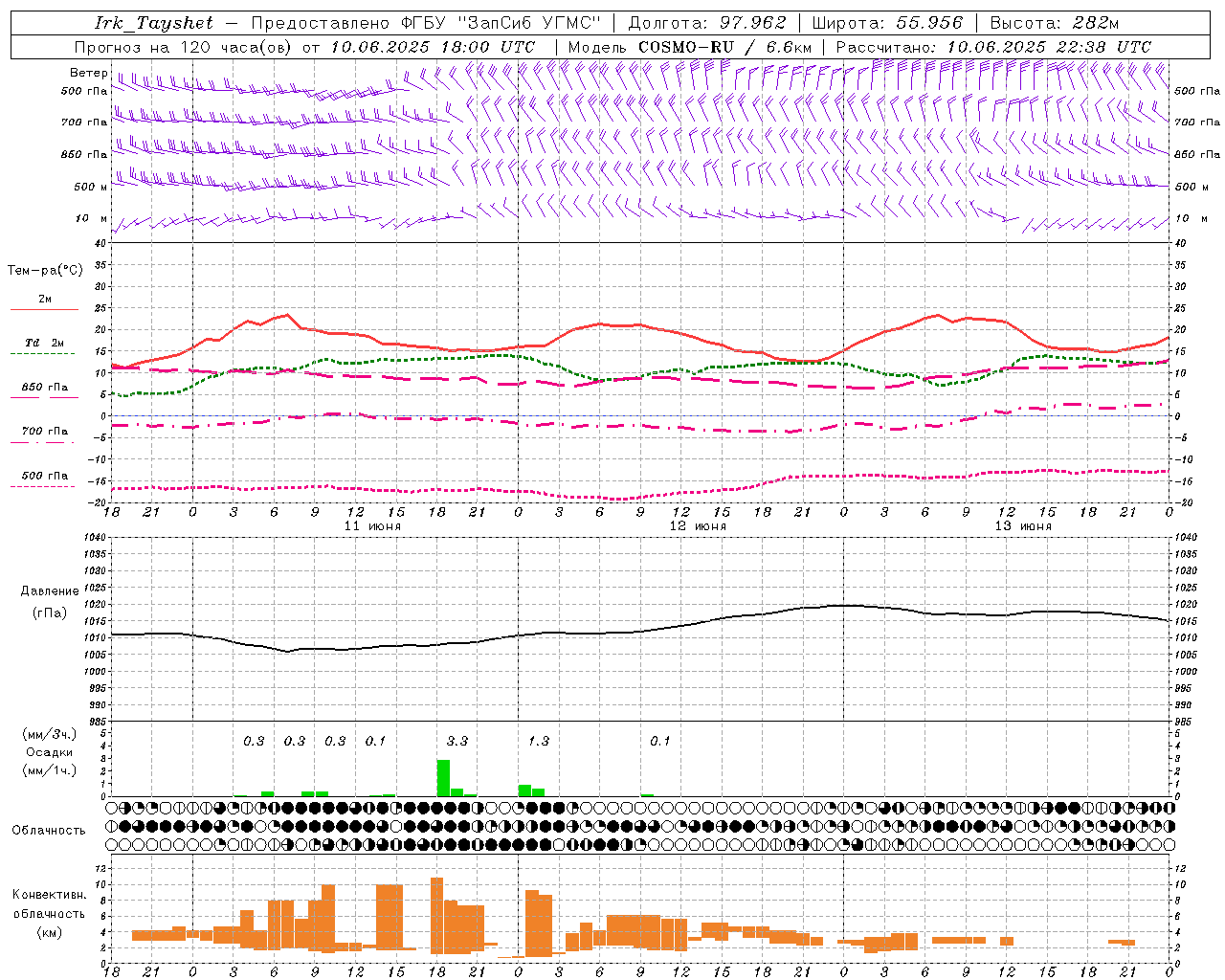Click "1040" on the left pressure axis
The image size is (1225, 980).
point(93,537)
